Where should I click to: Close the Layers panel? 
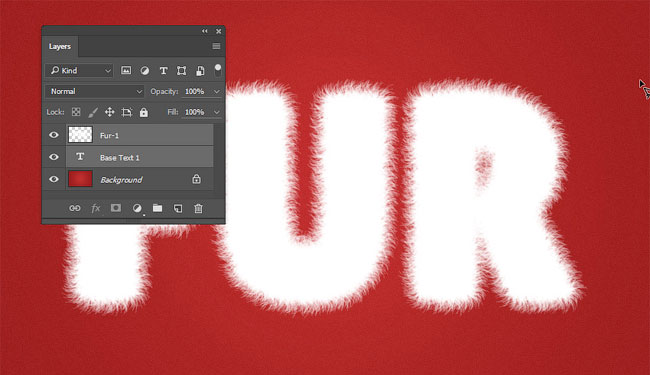point(218,31)
